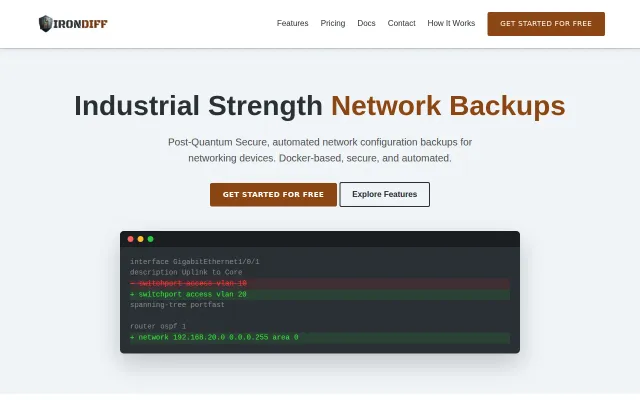Click the green terminal window dot
This screenshot has height=400, width=640.
point(151,239)
